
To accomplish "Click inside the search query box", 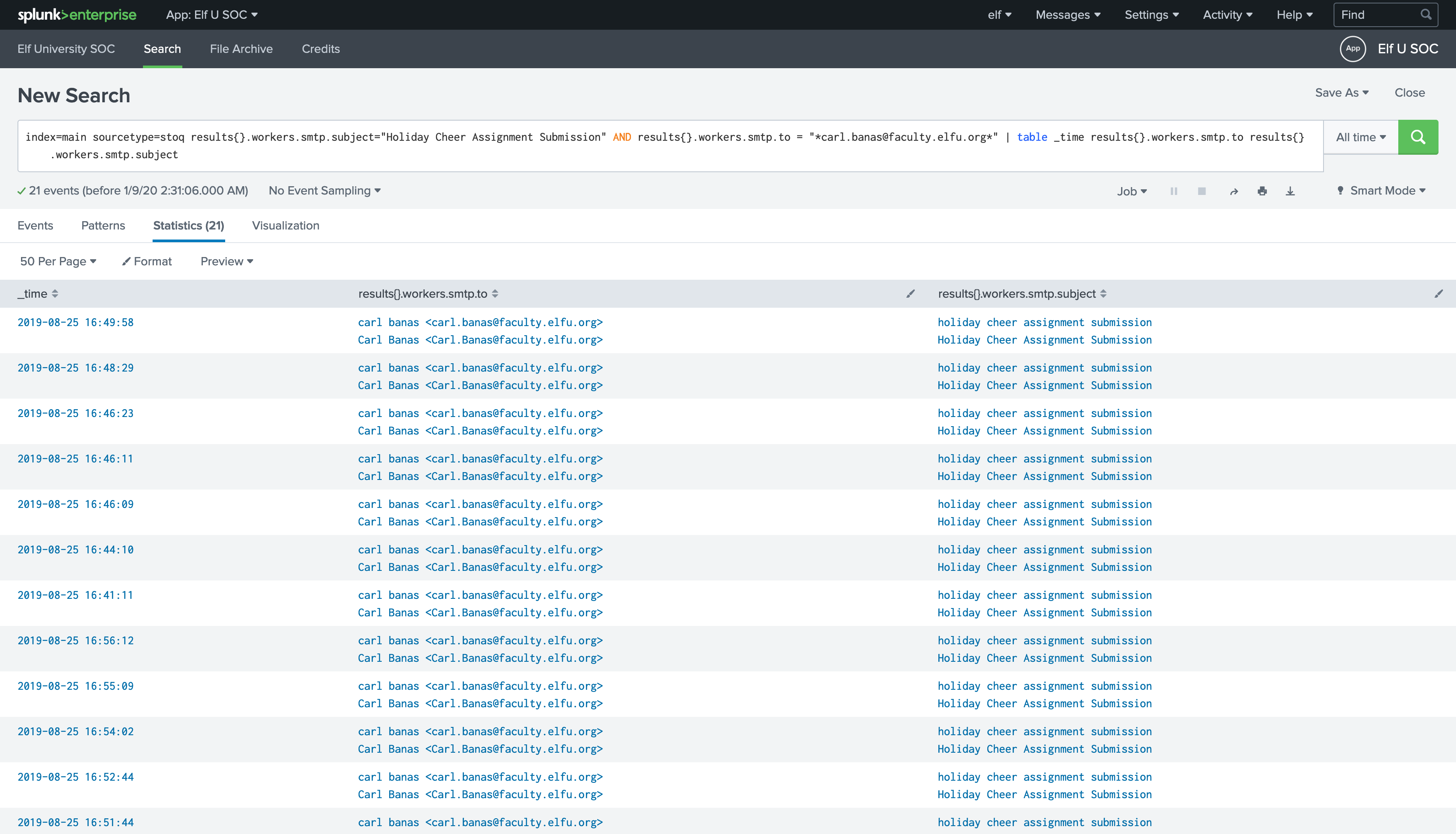I will point(670,146).
